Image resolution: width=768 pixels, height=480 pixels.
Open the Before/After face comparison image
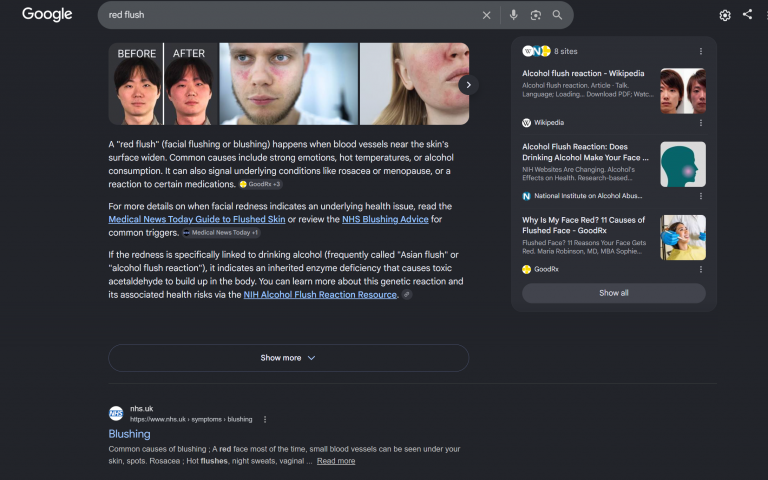163,84
